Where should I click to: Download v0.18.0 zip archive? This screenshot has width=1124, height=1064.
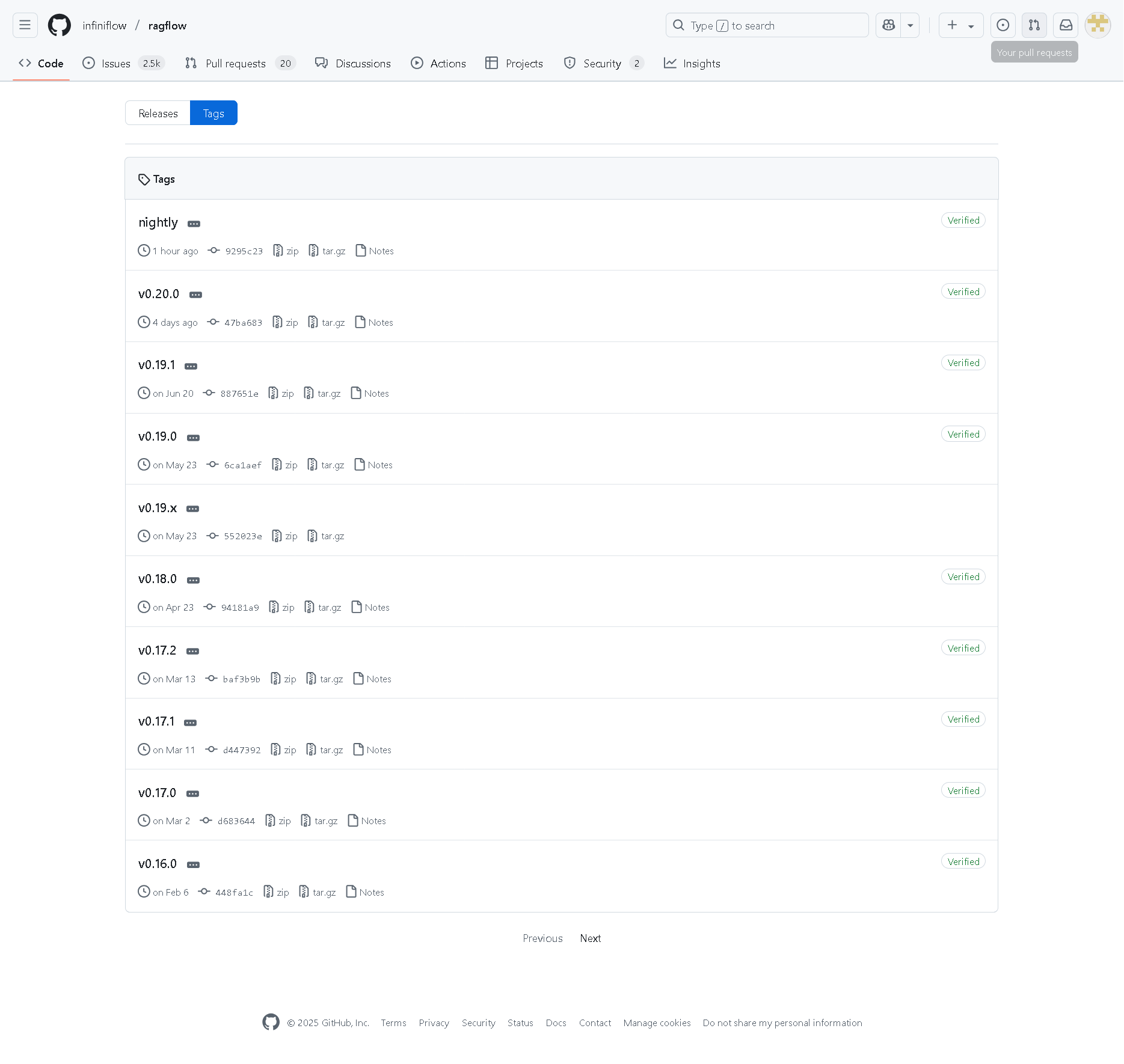(x=281, y=607)
